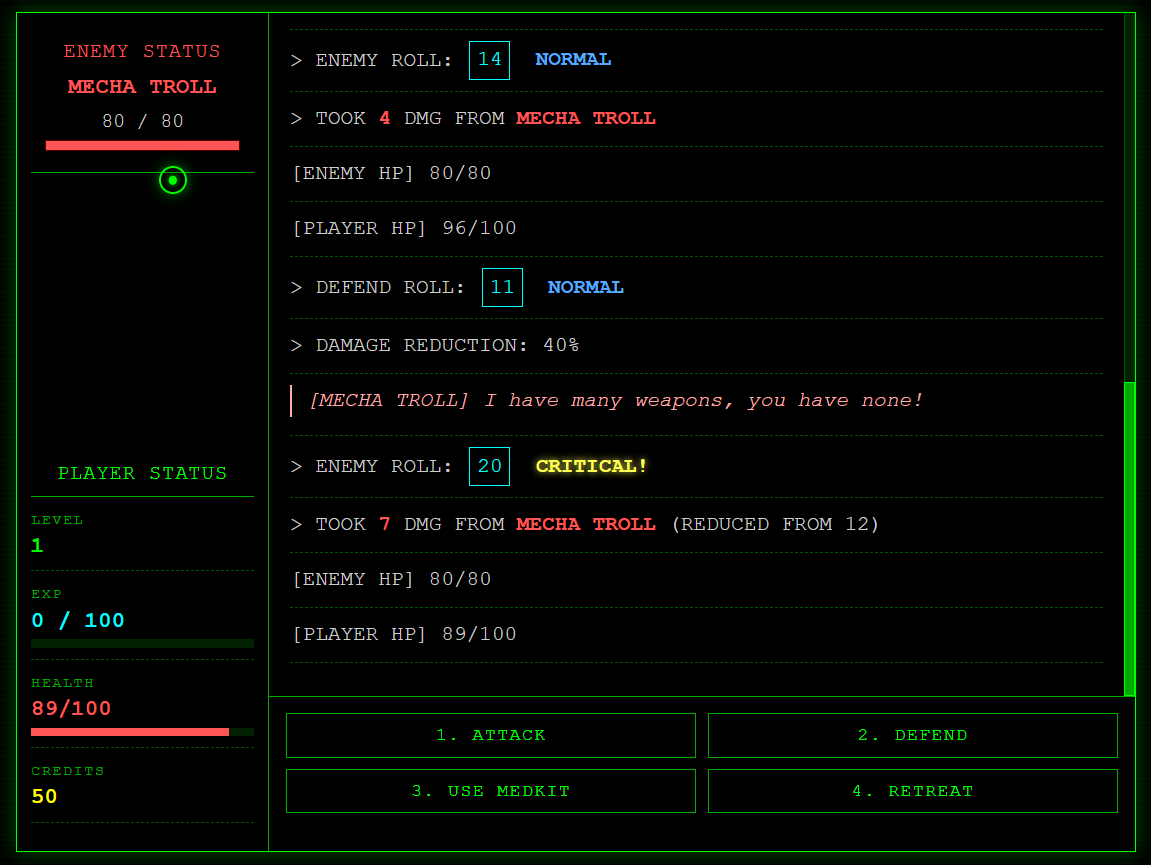
Task: Click the ENEMY STATUS heading
Action: 142,51
